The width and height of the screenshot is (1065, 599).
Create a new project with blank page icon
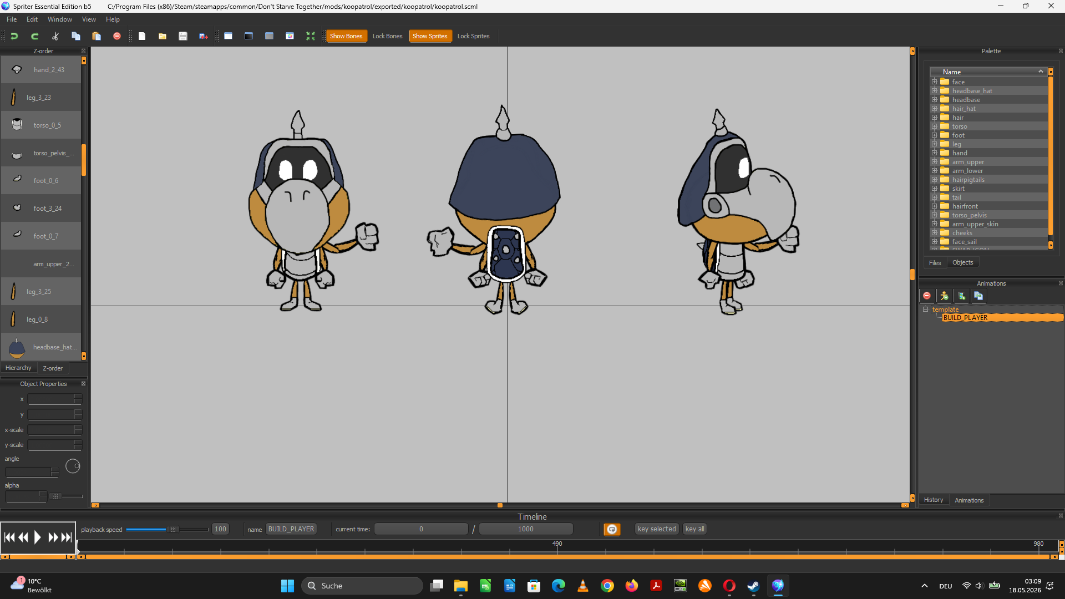[142, 36]
